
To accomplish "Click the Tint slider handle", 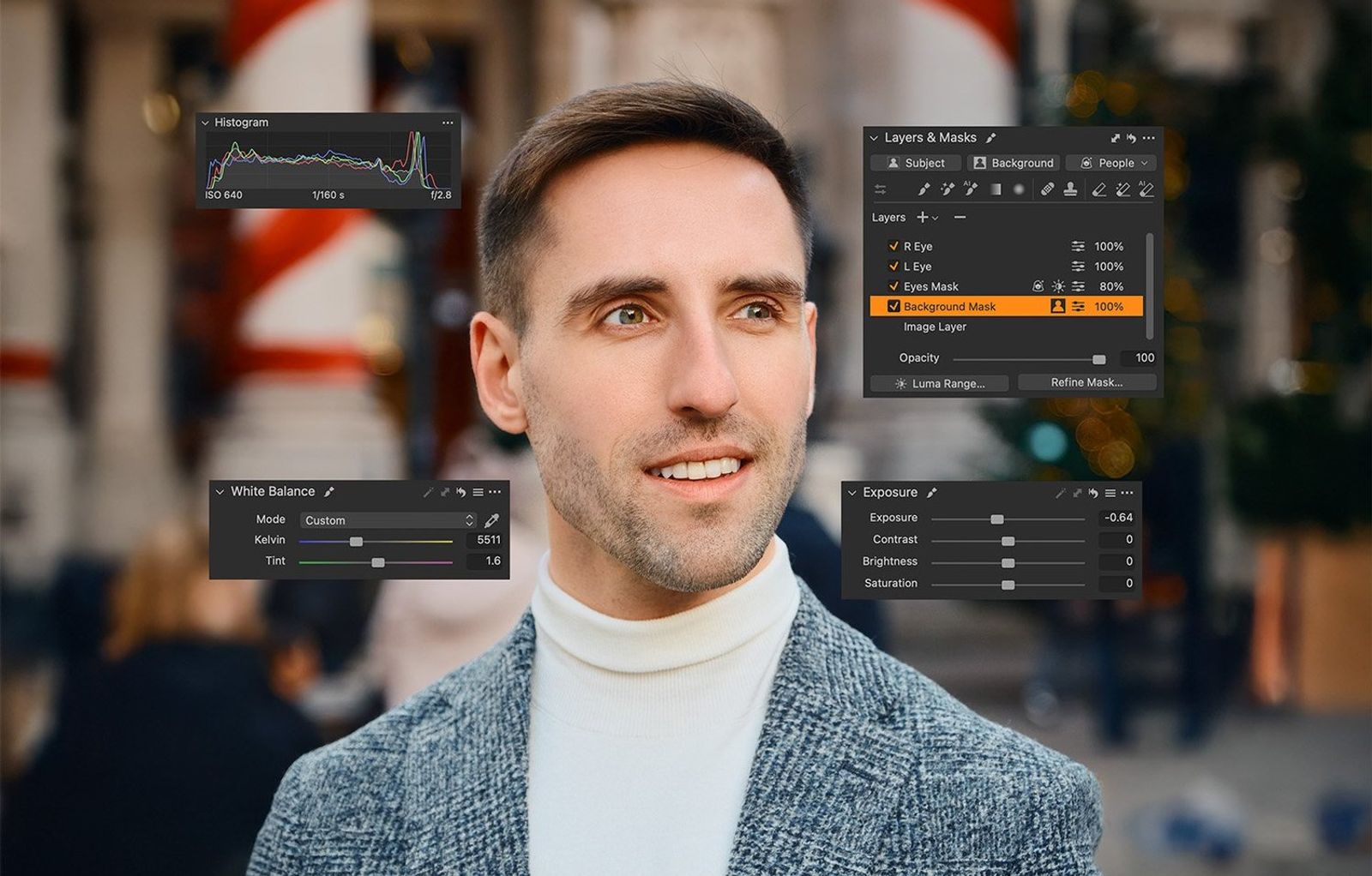I will [x=378, y=562].
